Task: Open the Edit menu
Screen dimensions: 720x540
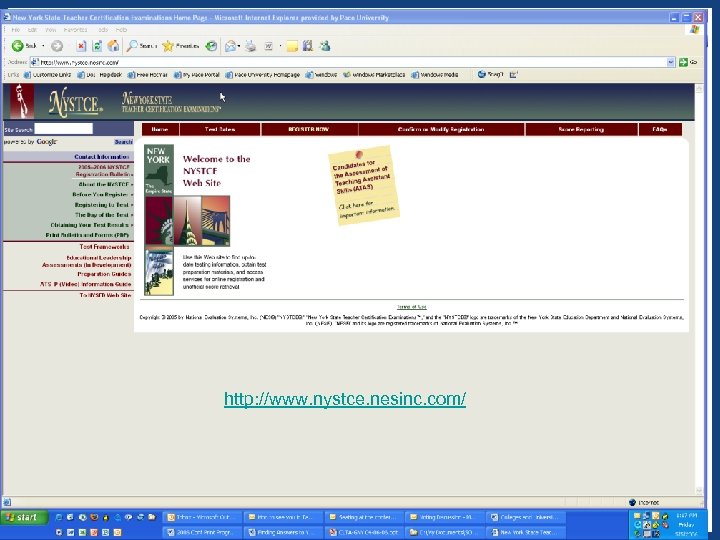Action: [32, 30]
